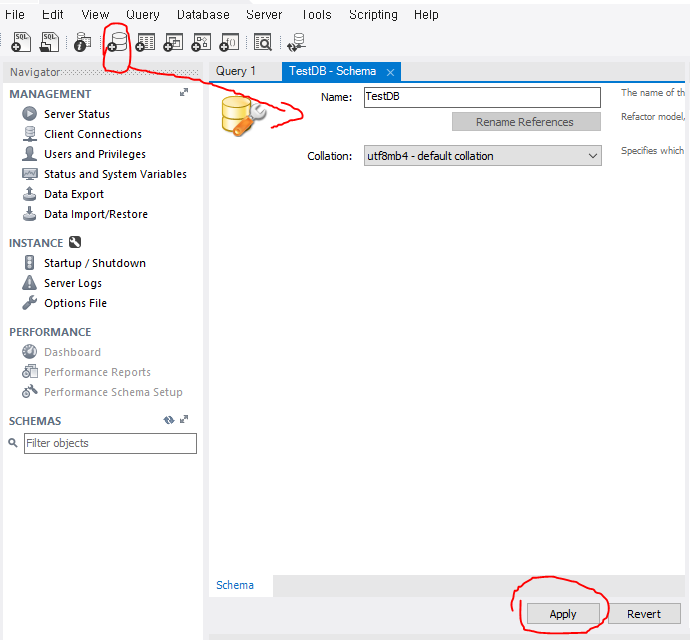This screenshot has height=640, width=690.
Task: Open the Database menu
Action: point(203,15)
